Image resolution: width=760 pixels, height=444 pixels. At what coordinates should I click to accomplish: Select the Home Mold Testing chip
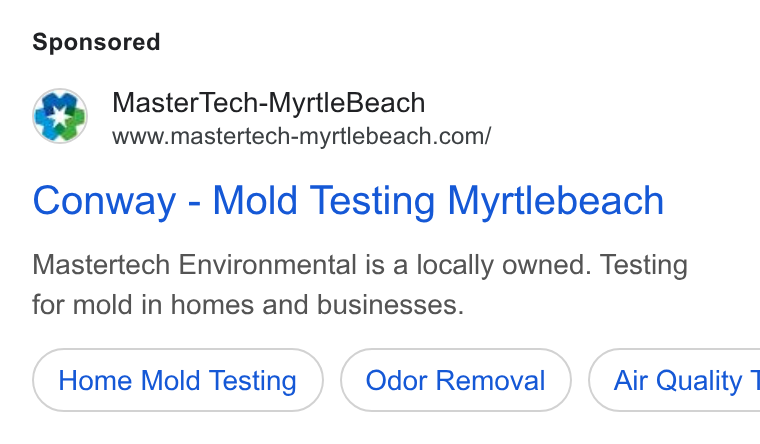click(x=178, y=381)
